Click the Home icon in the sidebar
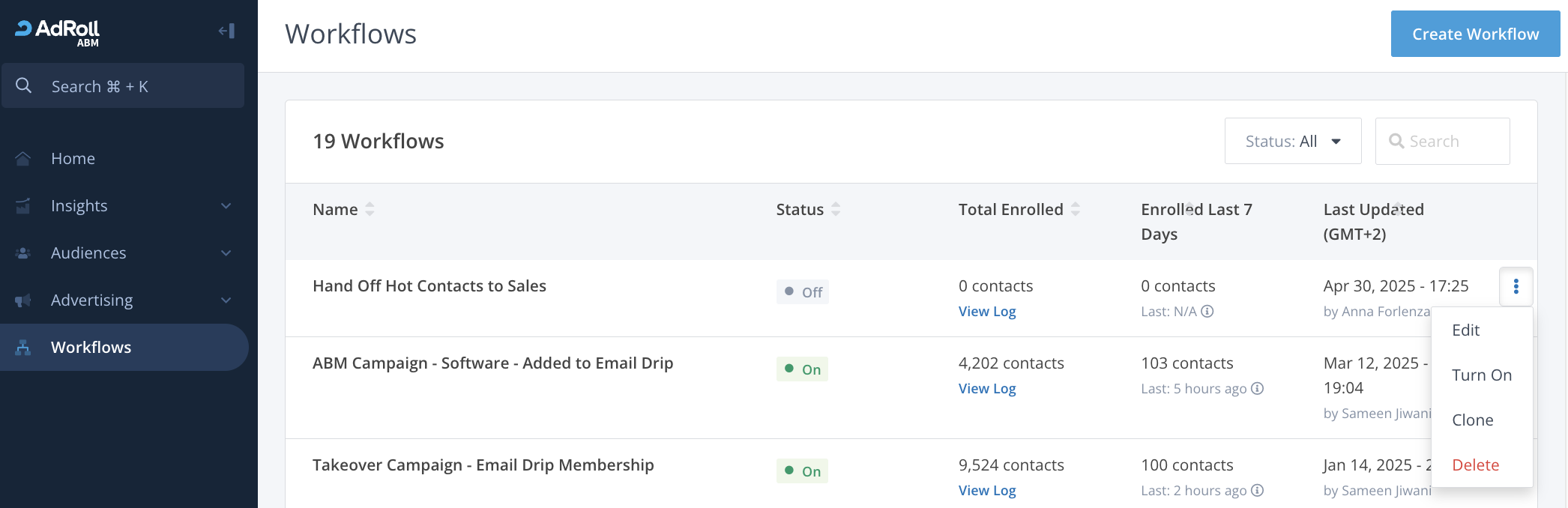Viewport: 1568px width, 508px height. click(x=23, y=159)
